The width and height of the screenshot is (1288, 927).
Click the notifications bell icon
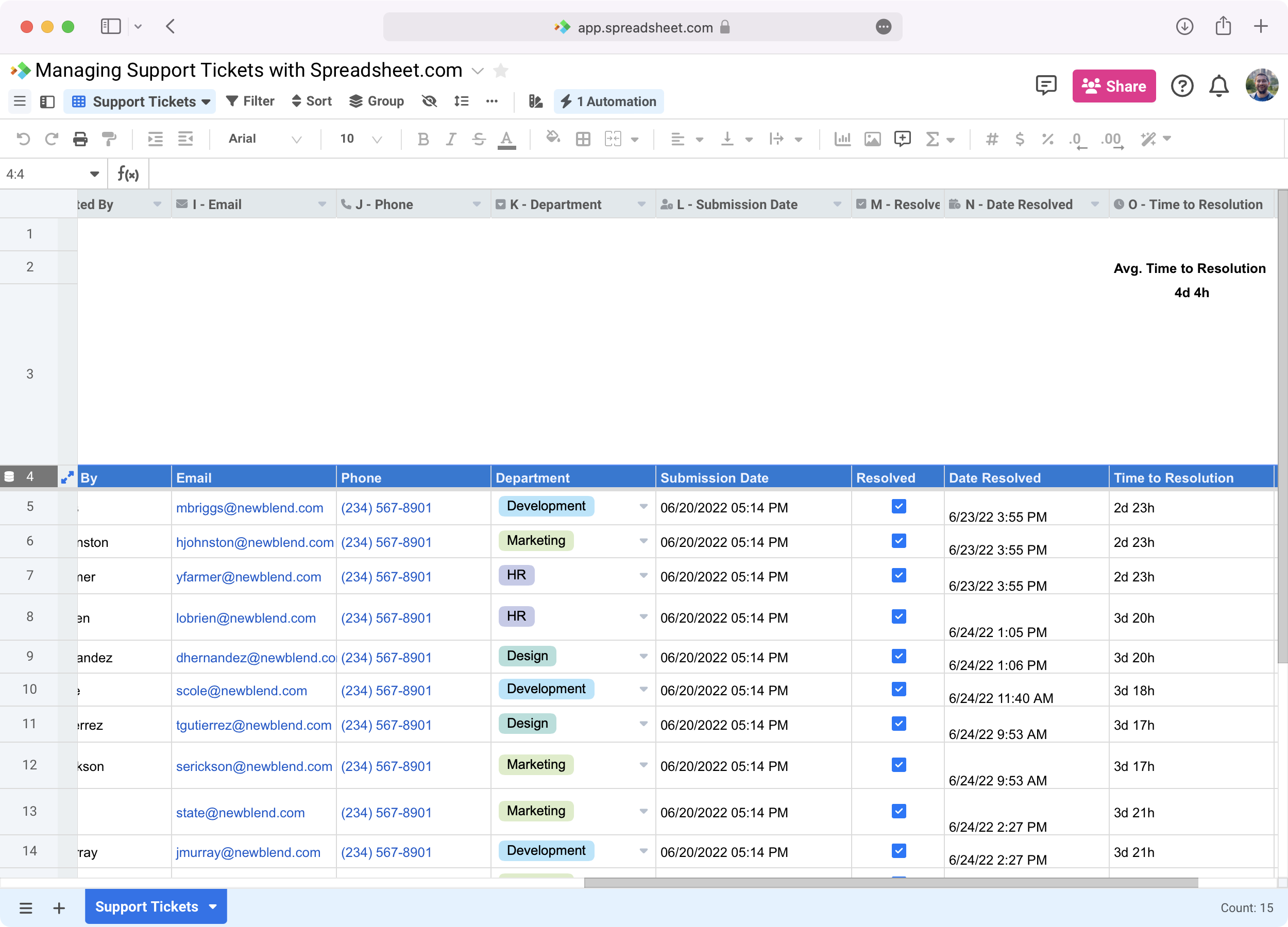1218,87
